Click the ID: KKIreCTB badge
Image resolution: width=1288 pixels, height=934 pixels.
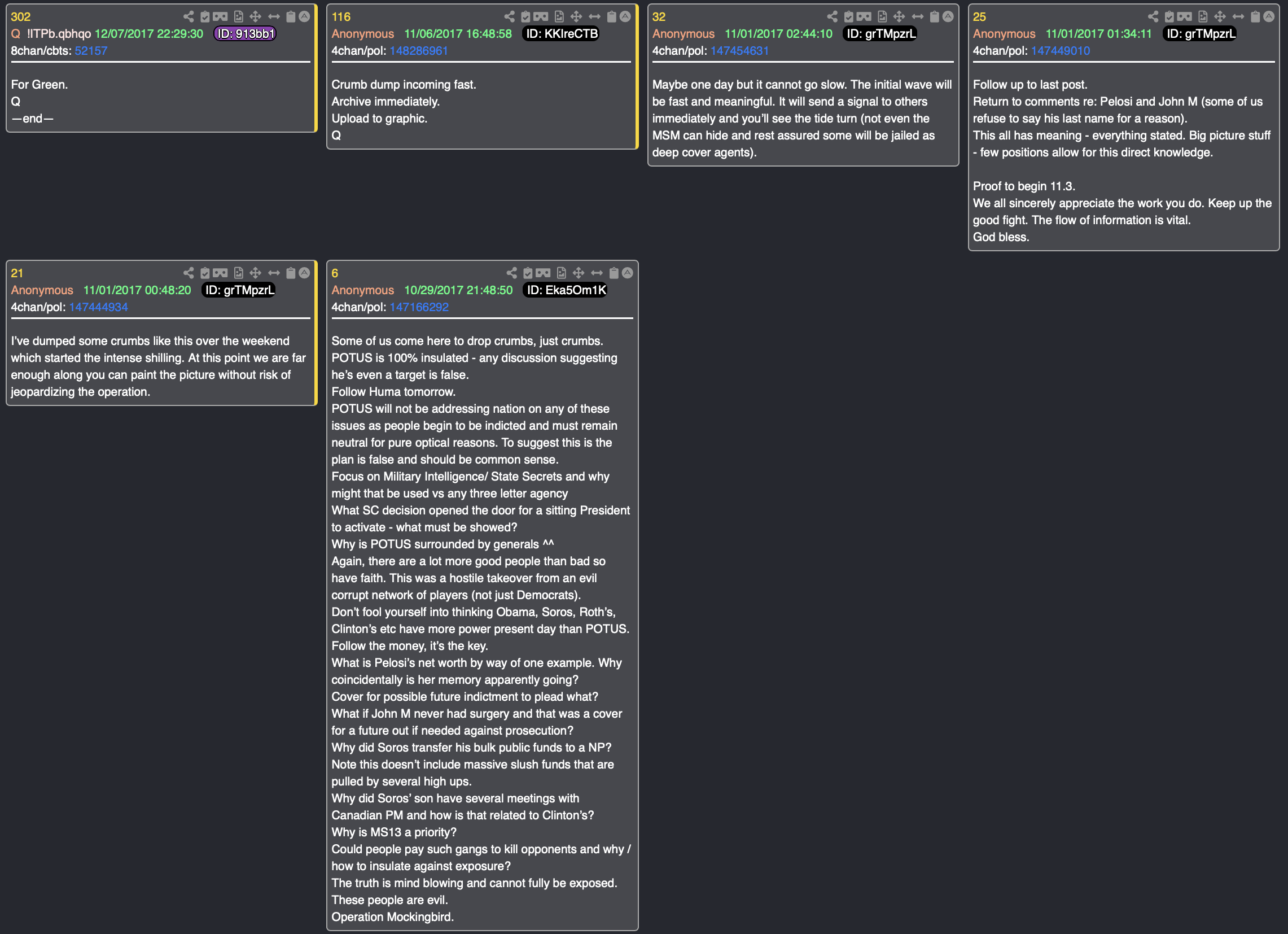pyautogui.click(x=561, y=33)
